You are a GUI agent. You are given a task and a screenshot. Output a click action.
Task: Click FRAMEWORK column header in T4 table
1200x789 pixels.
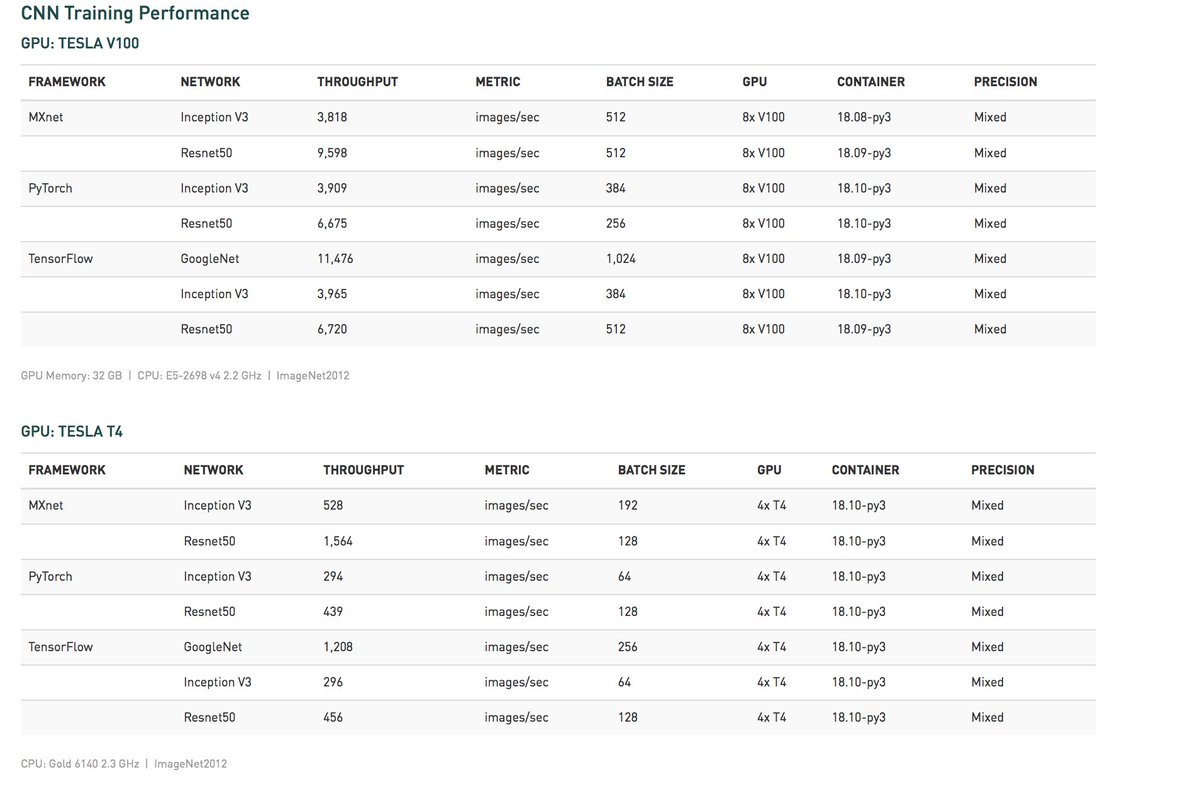pos(66,470)
